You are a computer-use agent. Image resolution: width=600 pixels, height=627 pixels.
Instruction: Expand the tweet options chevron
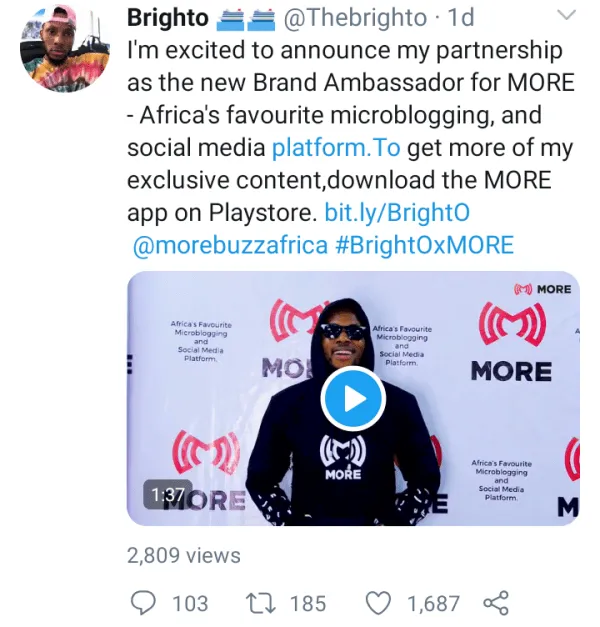point(566,15)
